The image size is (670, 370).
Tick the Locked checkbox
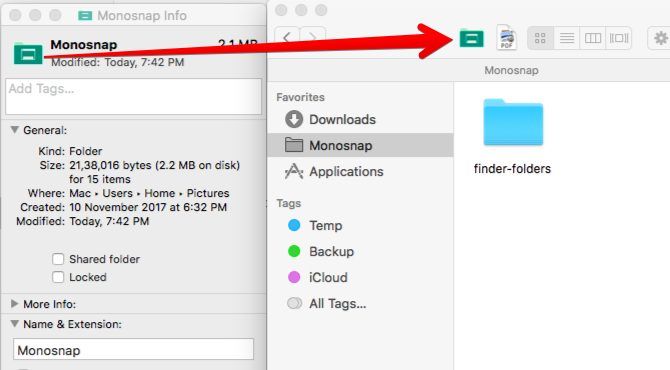[58, 277]
